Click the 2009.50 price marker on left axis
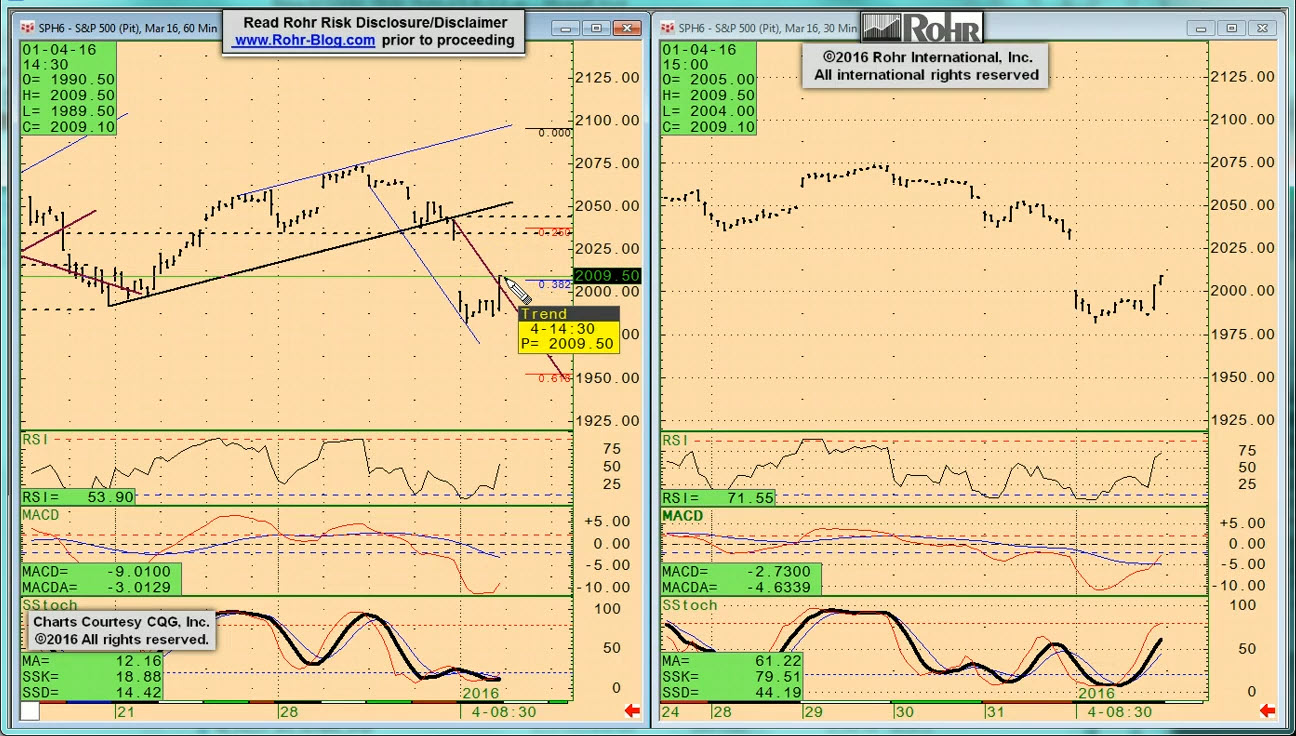Viewport: 1296px width, 736px height. (606, 276)
